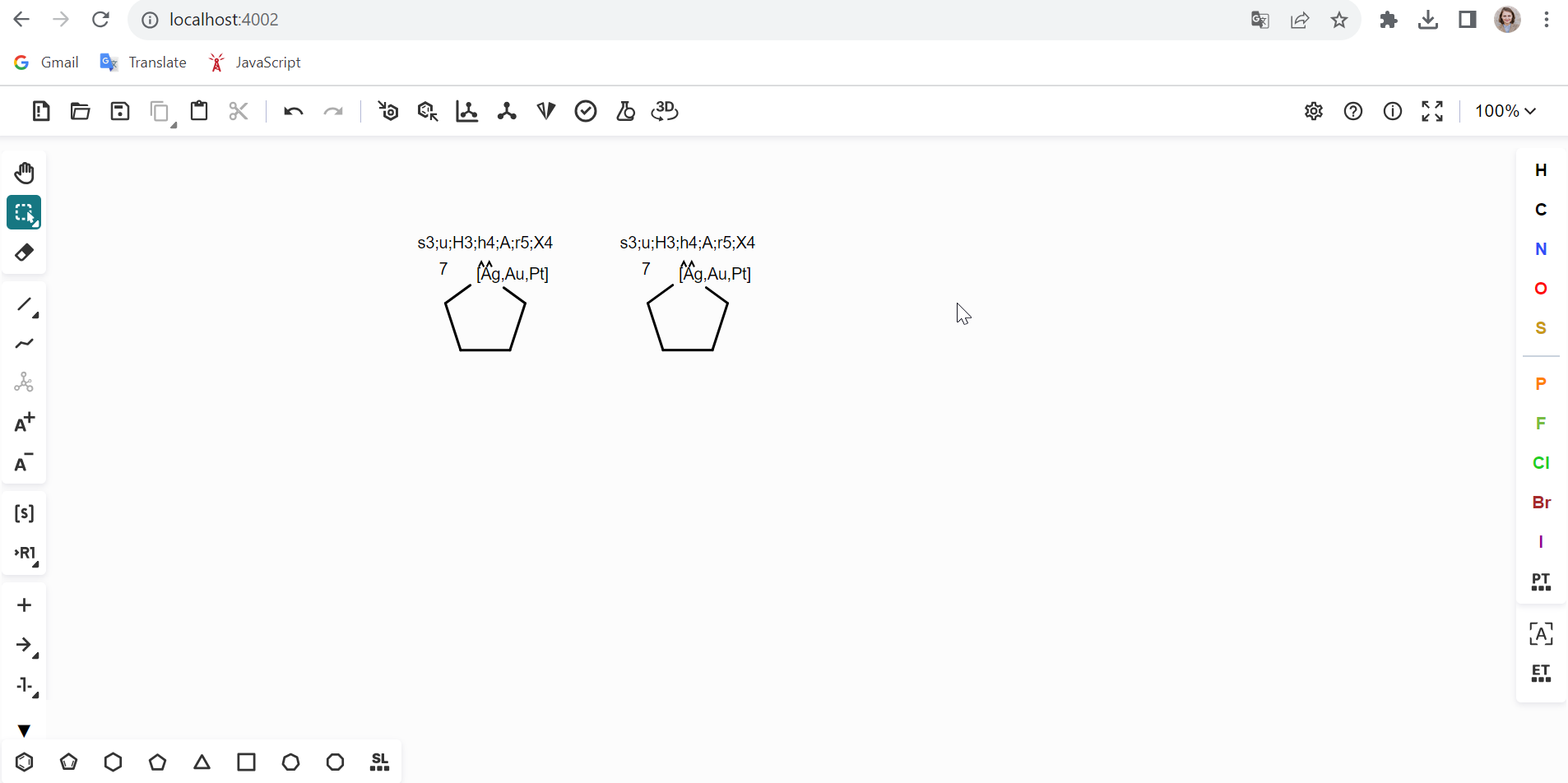Open the Structure Library panel
Viewport: 1568px width, 783px height.
point(379,762)
